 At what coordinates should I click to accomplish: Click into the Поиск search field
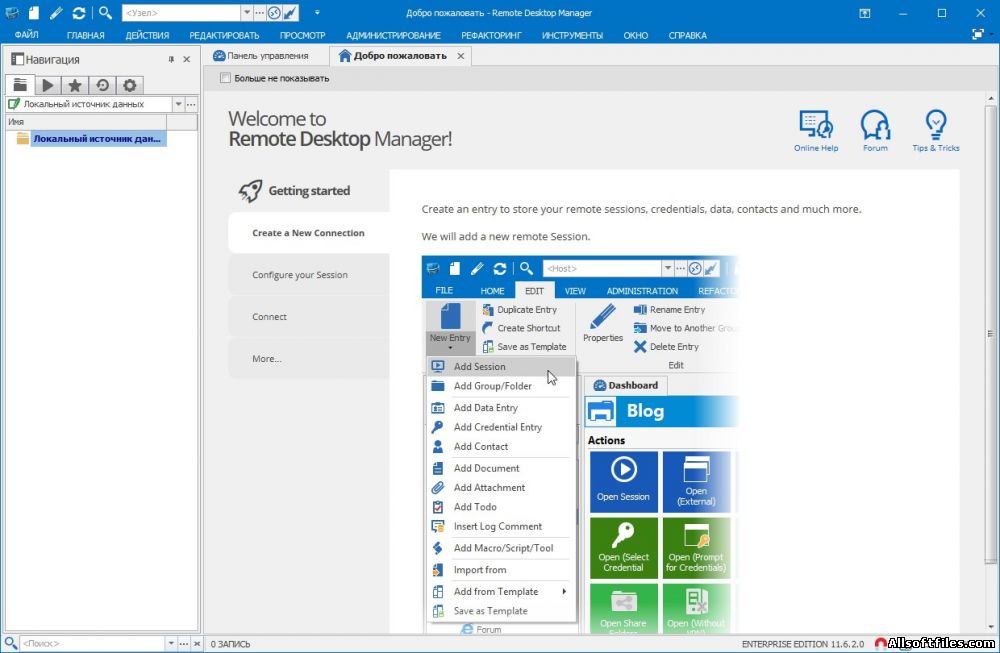(x=92, y=643)
